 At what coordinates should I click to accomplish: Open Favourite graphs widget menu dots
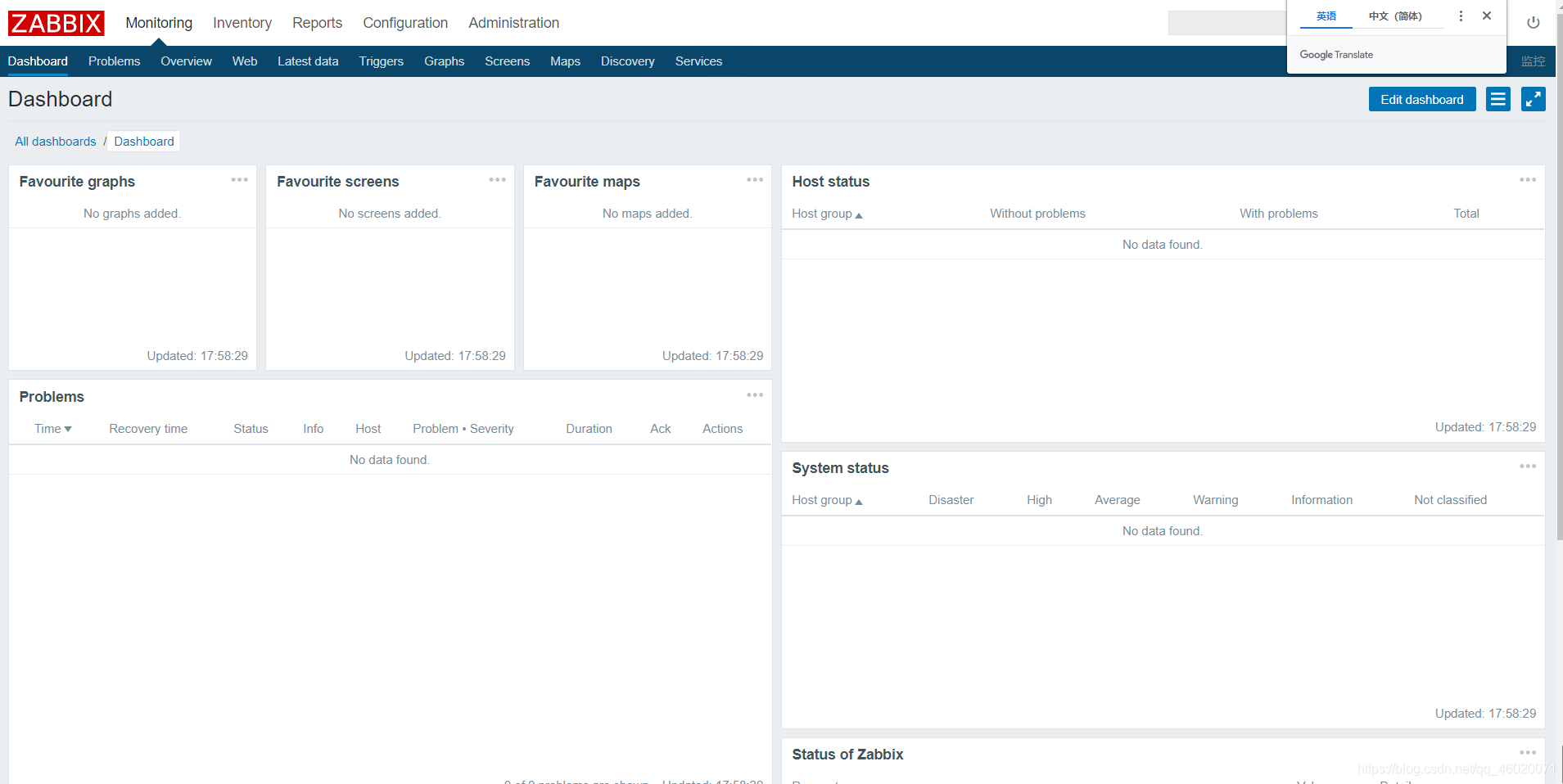(x=239, y=180)
